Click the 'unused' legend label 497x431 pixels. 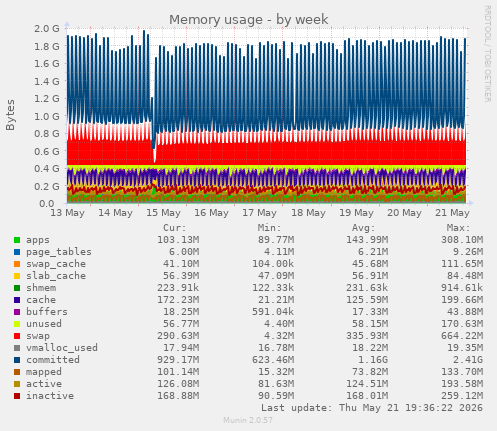coord(44,324)
